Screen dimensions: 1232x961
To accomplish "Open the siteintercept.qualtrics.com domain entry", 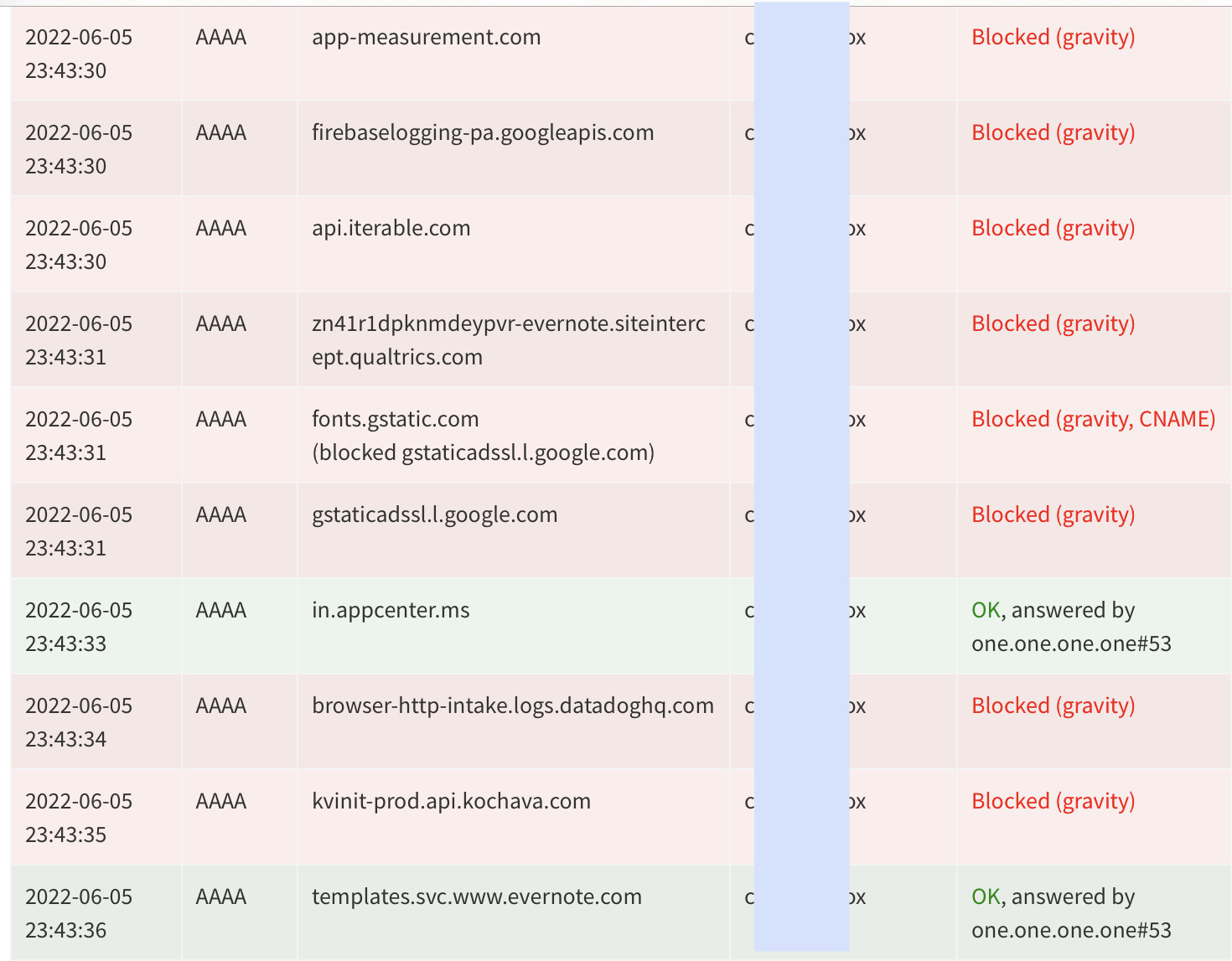I will tap(509, 340).
